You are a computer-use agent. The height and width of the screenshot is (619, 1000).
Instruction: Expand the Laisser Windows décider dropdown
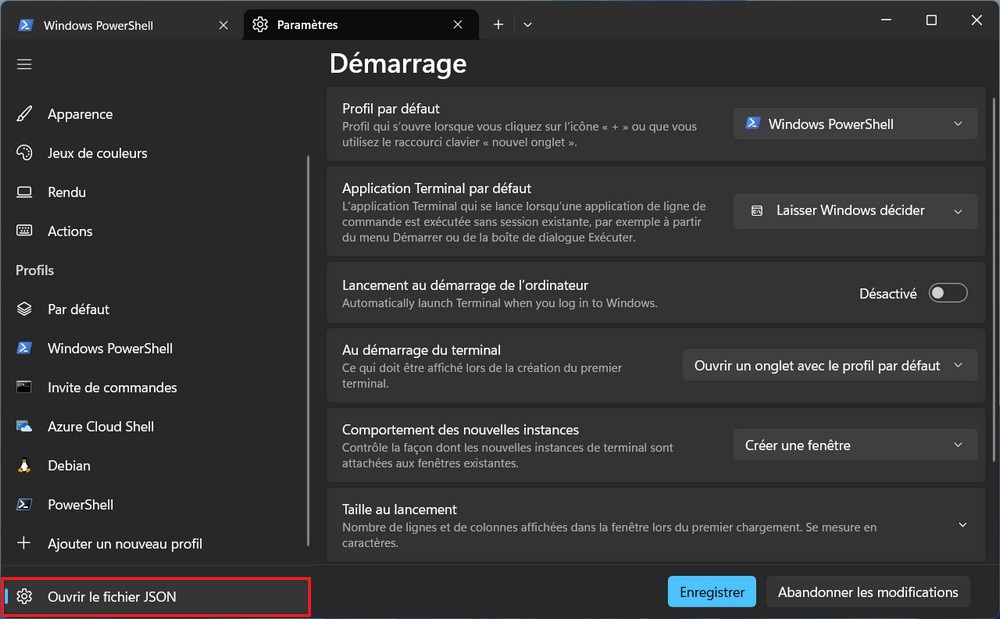pyautogui.click(x=855, y=211)
